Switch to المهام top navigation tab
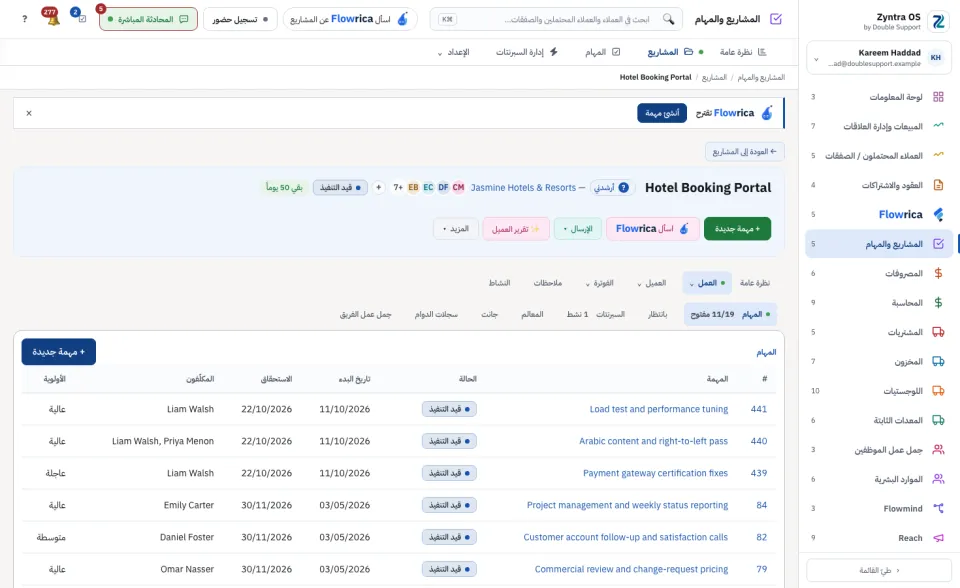Viewport: 960px width, 588px height. [602, 52]
